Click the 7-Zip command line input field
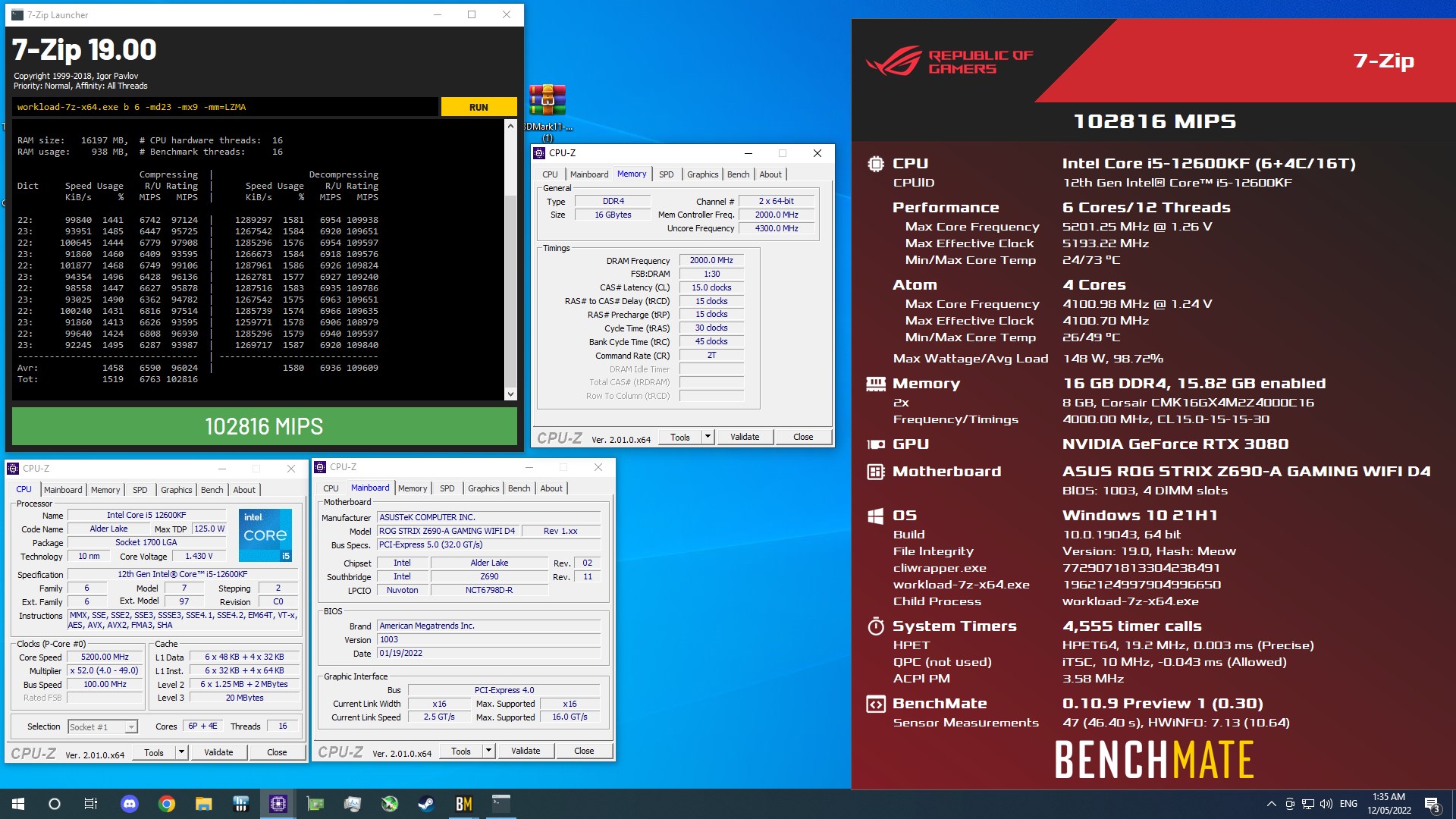The image size is (1456, 819). pos(225,107)
